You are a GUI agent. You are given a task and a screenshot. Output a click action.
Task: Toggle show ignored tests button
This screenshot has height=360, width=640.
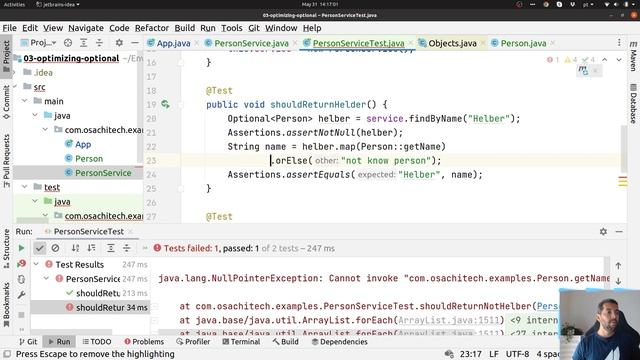click(56, 248)
